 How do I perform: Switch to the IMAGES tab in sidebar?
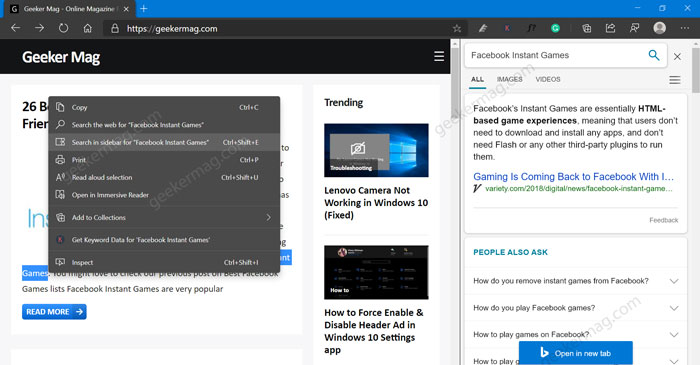[509, 79]
